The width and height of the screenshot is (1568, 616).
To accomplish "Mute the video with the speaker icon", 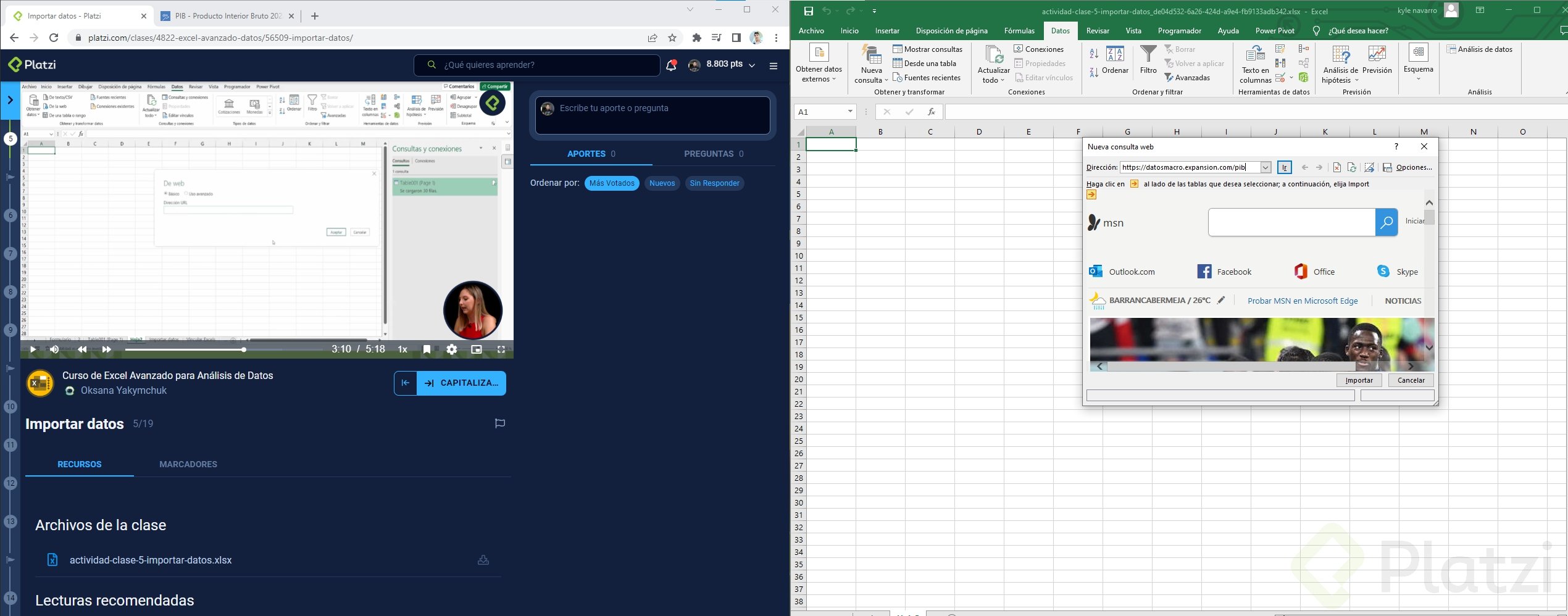I will pyautogui.click(x=54, y=349).
